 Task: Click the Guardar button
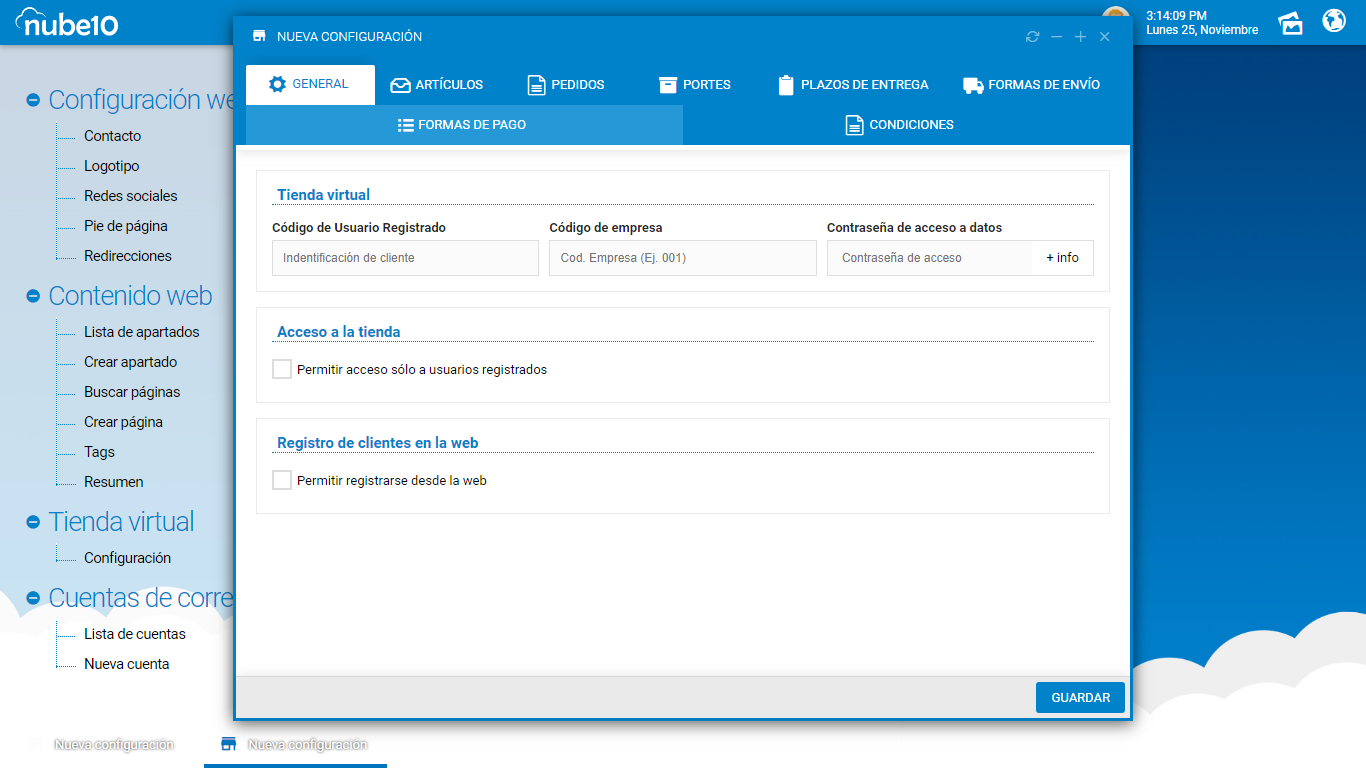pyautogui.click(x=1080, y=698)
